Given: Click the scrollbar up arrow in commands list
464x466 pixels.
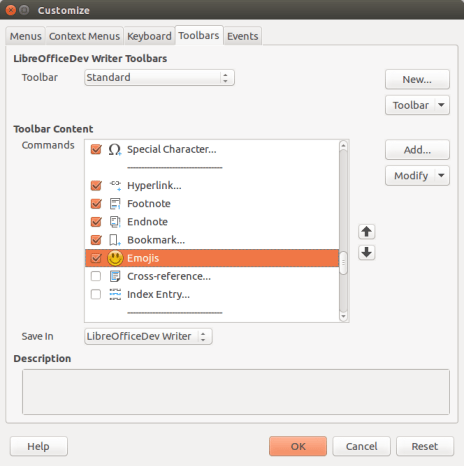Looking at the screenshot, I should pos(343,145).
